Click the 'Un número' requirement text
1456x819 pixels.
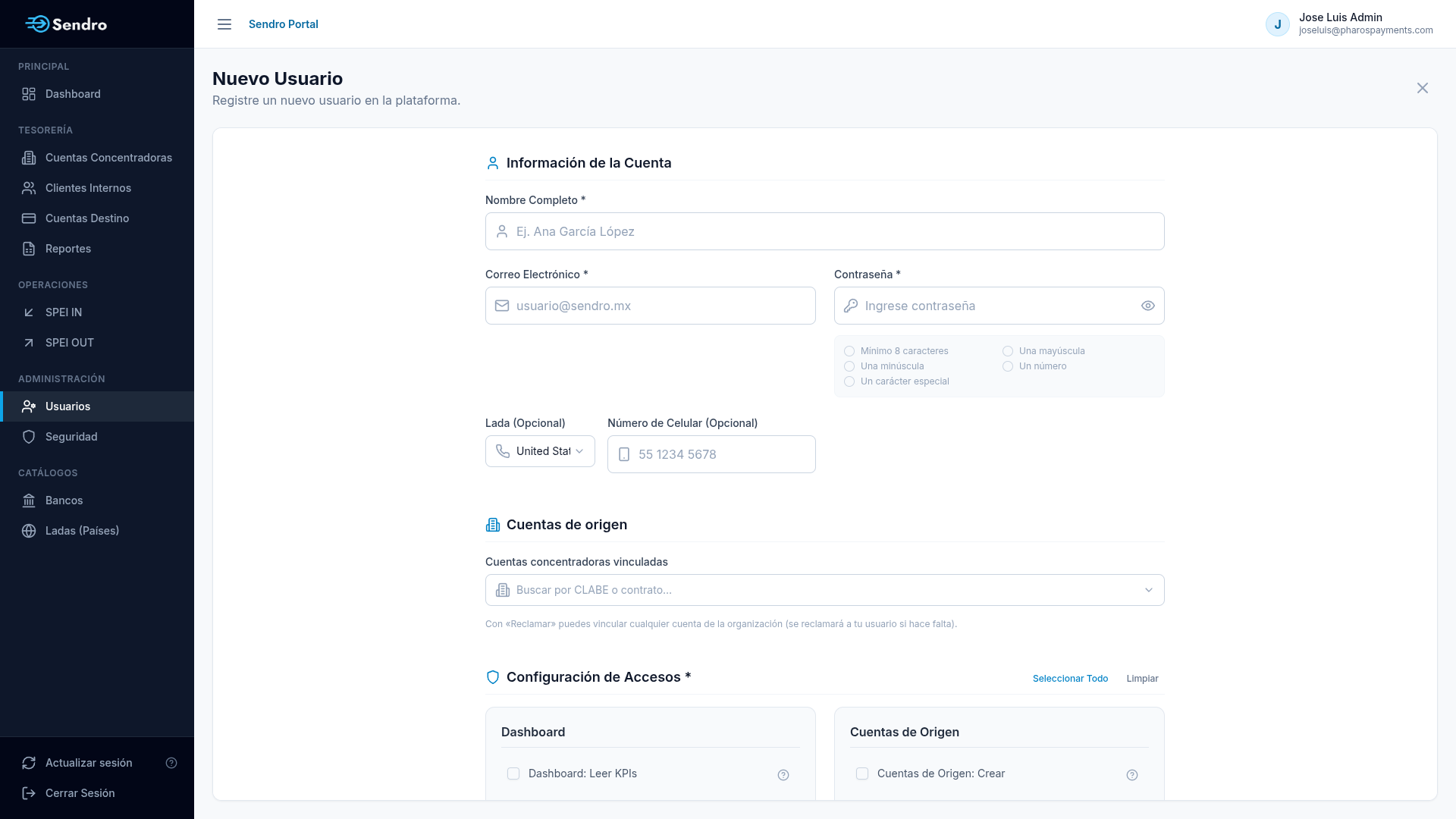pos(1043,366)
